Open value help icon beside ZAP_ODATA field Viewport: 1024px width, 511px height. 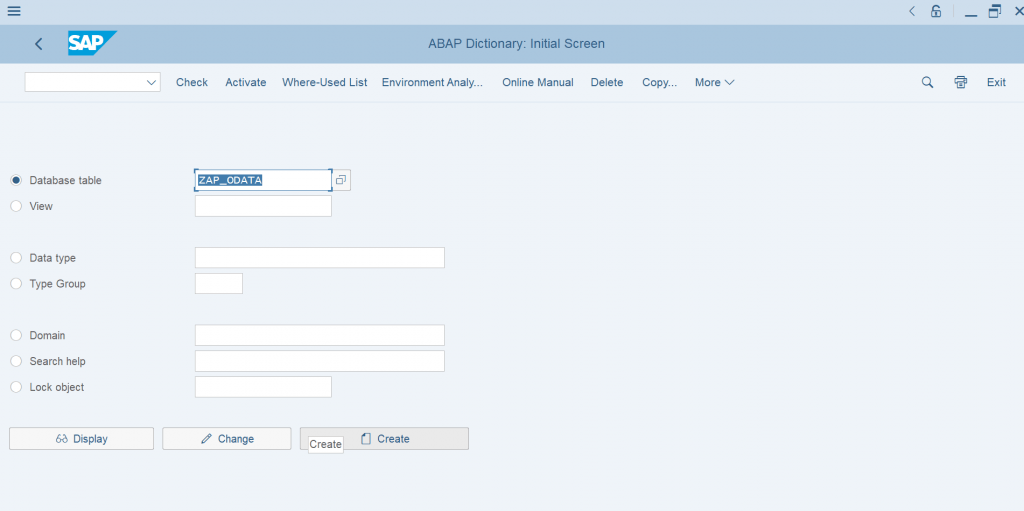[x=341, y=180]
